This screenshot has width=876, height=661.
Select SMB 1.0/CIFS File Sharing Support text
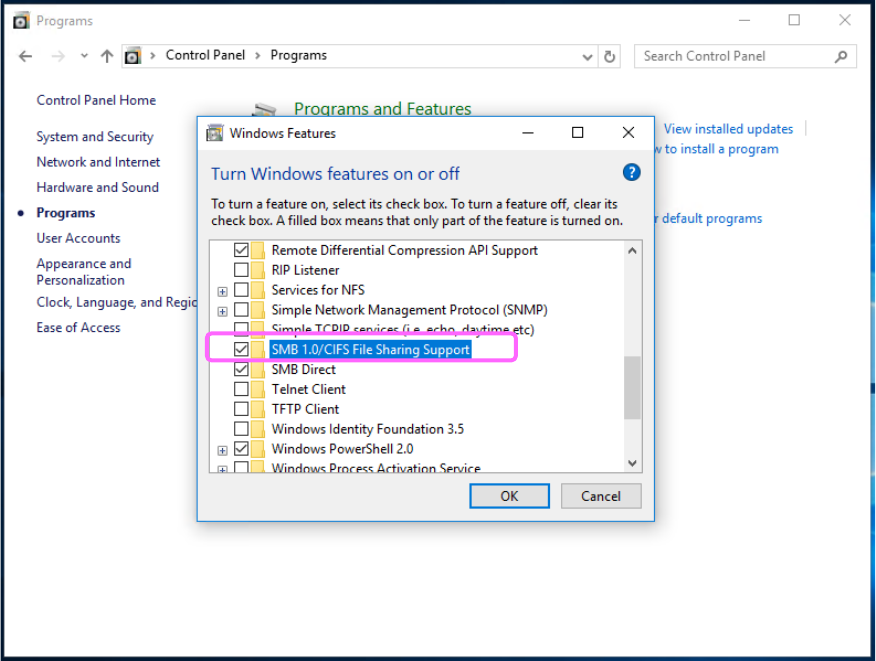370,350
